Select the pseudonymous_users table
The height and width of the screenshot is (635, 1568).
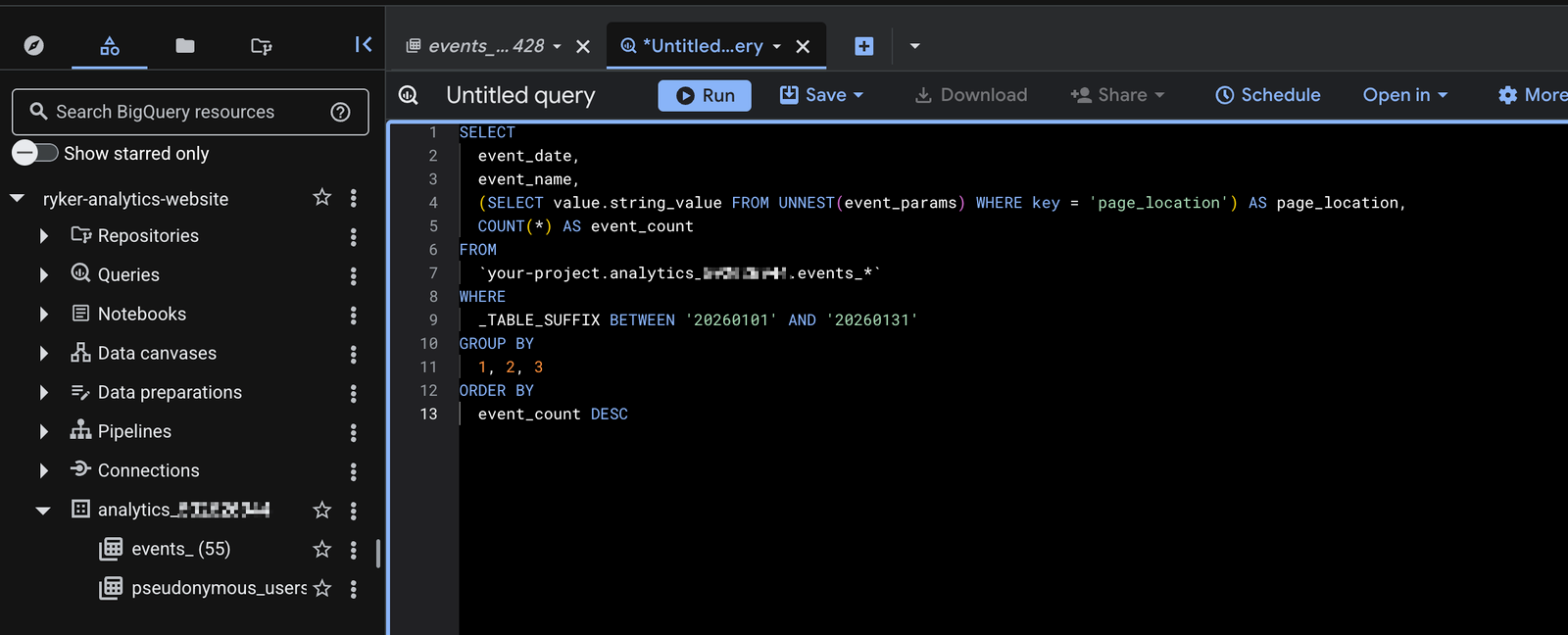coord(219,588)
